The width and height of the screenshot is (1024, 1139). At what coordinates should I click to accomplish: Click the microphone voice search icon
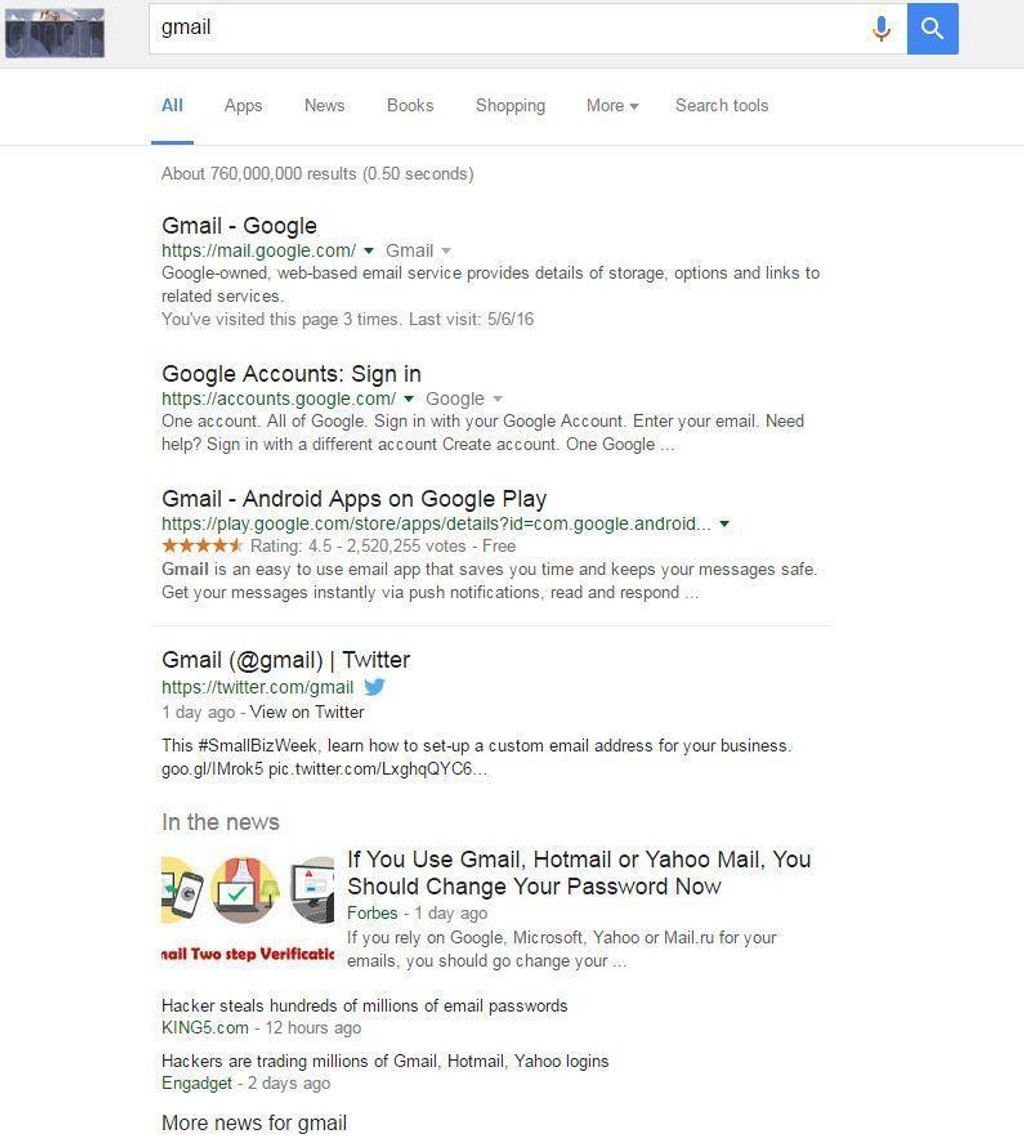point(881,29)
